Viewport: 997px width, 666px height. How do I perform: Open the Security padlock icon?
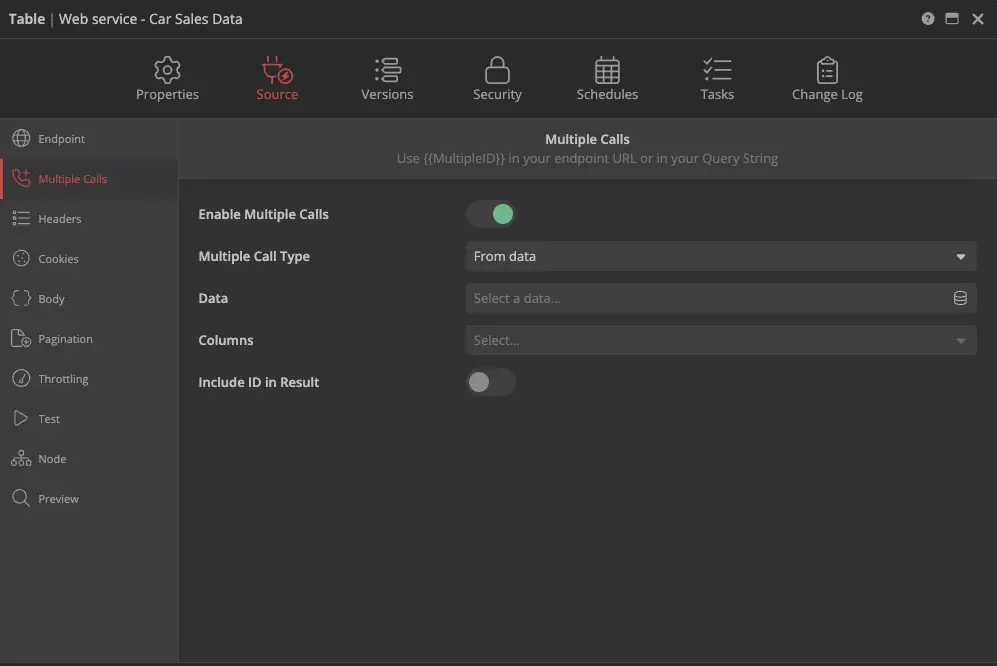[497, 70]
